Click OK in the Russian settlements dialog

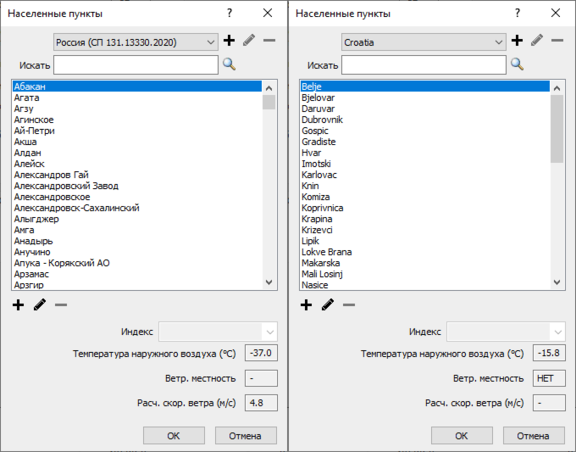click(x=174, y=436)
